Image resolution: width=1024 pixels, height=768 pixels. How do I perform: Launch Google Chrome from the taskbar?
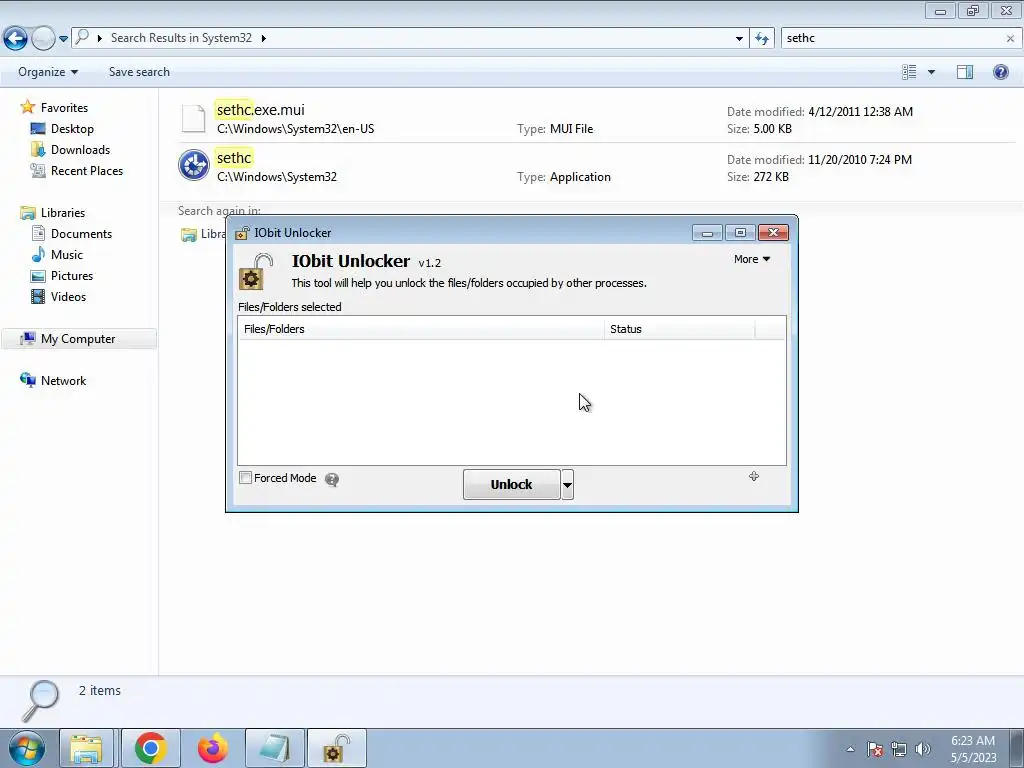coord(151,748)
